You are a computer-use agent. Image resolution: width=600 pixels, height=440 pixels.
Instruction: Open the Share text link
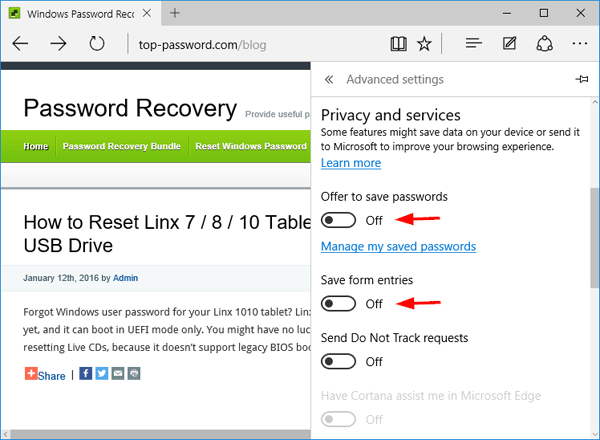(x=51, y=376)
